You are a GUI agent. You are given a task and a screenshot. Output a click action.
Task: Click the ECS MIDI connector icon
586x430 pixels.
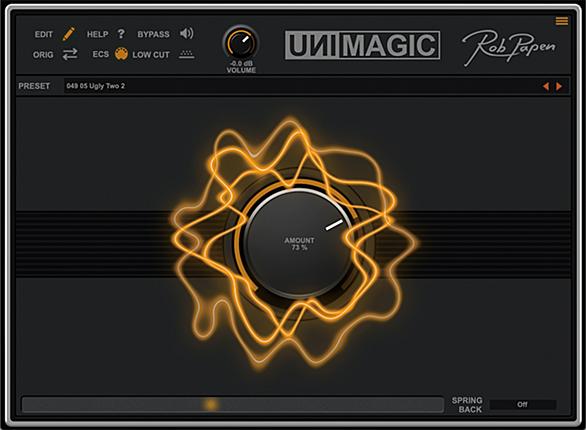tap(121, 54)
